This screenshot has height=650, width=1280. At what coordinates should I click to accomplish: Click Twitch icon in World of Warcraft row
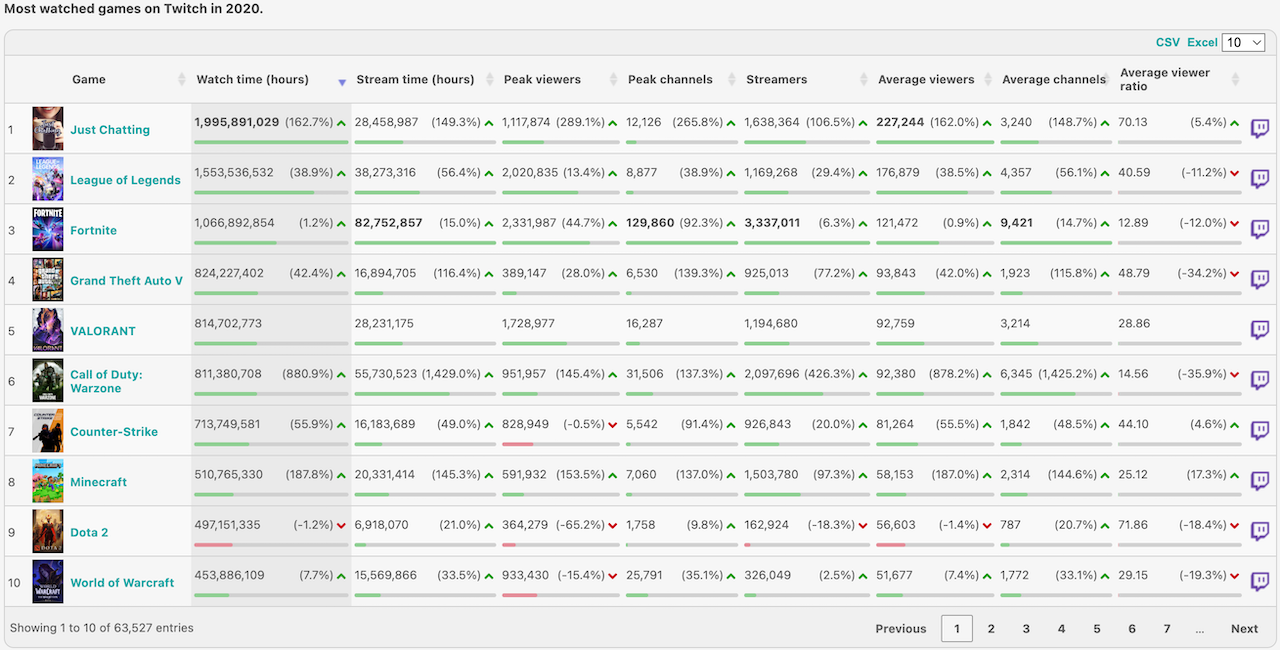tap(1260, 582)
